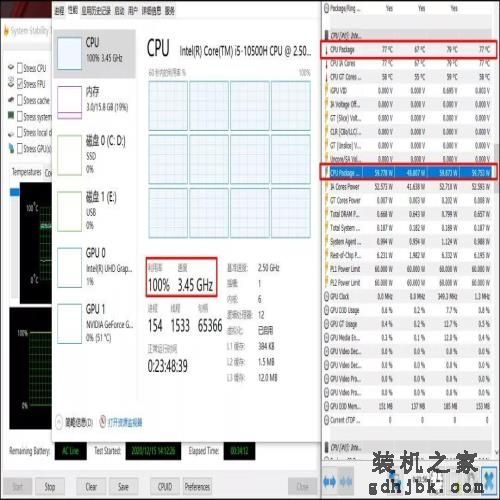The width and height of the screenshot is (500, 500).
Task: Click the sensor icon of the CPU GT Cores row
Action: 326,77
